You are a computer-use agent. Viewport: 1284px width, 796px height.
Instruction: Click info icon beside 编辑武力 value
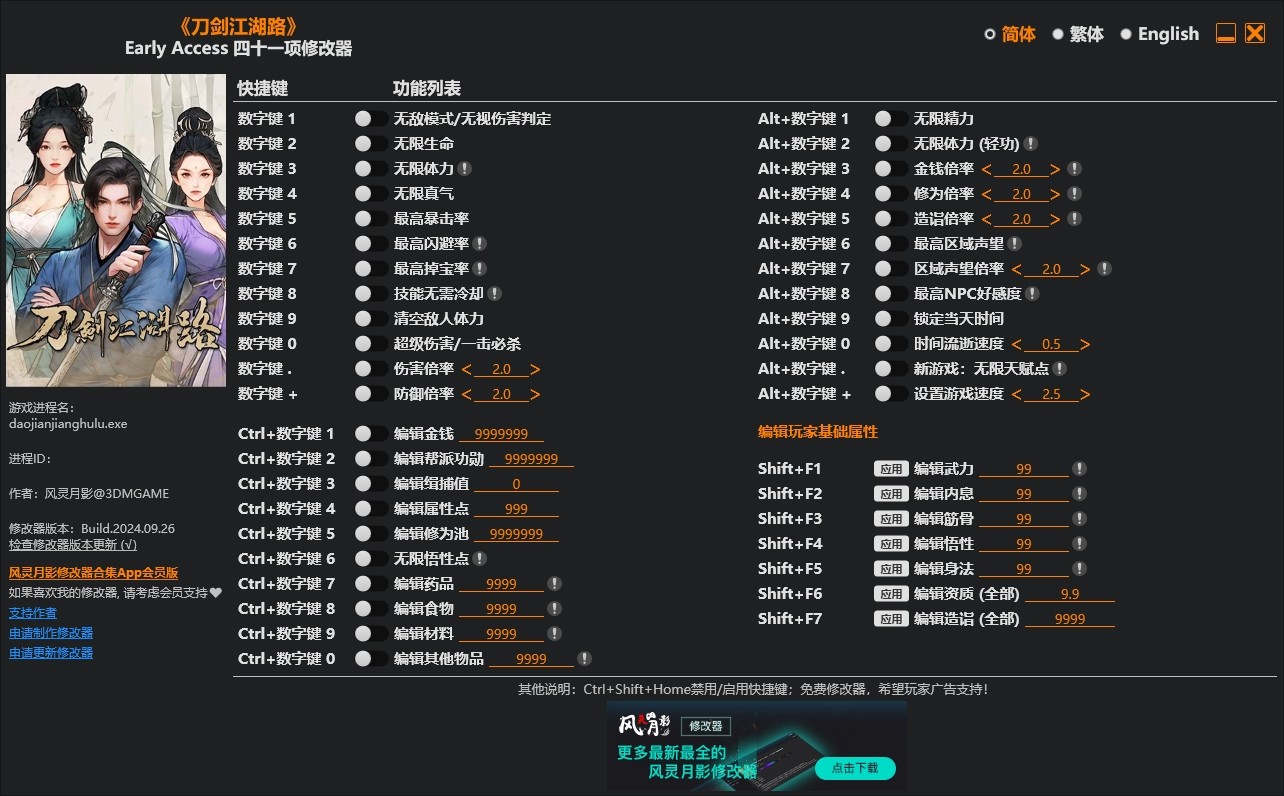1080,469
